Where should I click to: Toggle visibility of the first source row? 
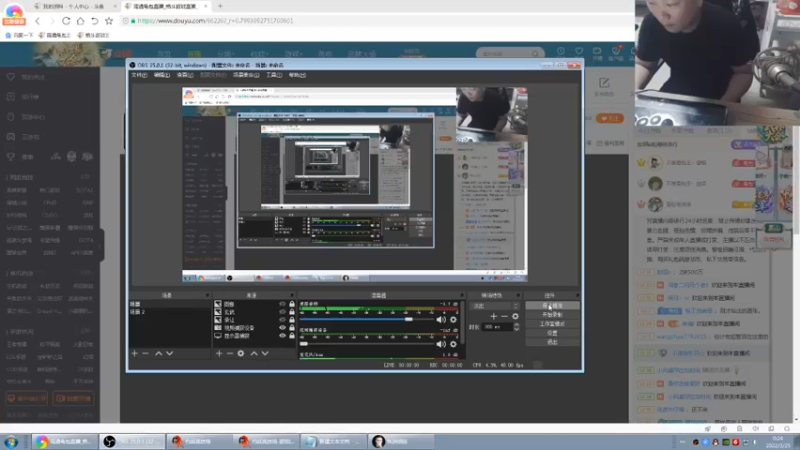(282, 304)
